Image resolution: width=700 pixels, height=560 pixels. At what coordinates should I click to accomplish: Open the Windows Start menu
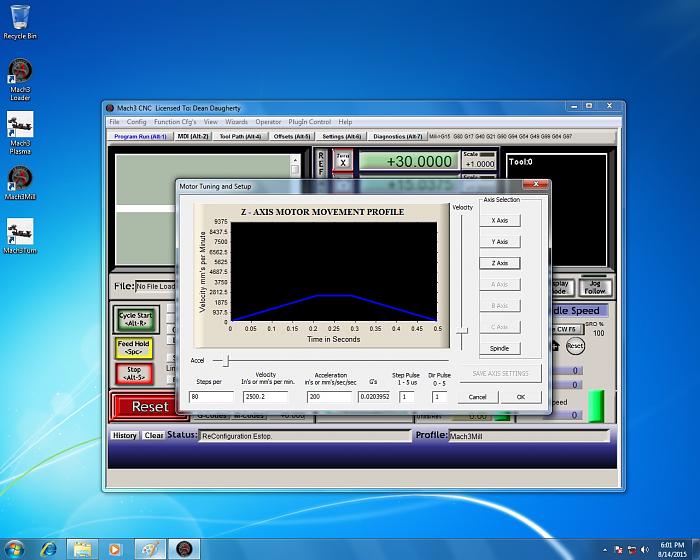[x=14, y=549]
